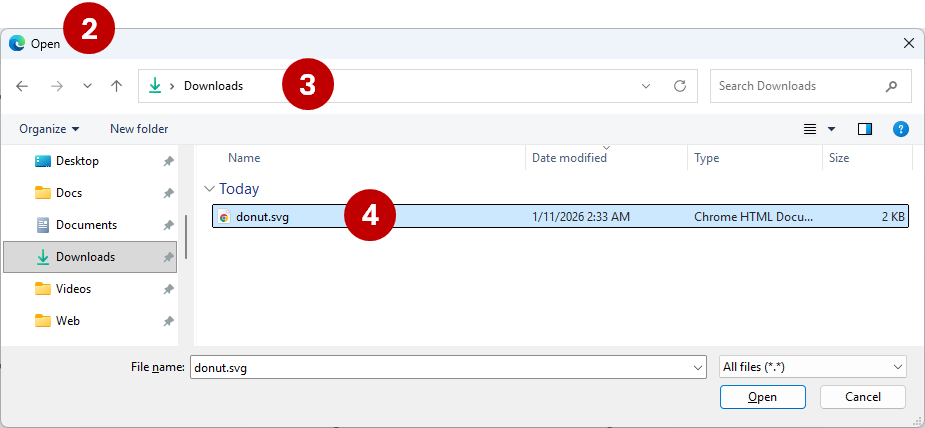Click the navigation pane scrollbar
The width and height of the screenshot is (925, 428).
tap(186, 237)
